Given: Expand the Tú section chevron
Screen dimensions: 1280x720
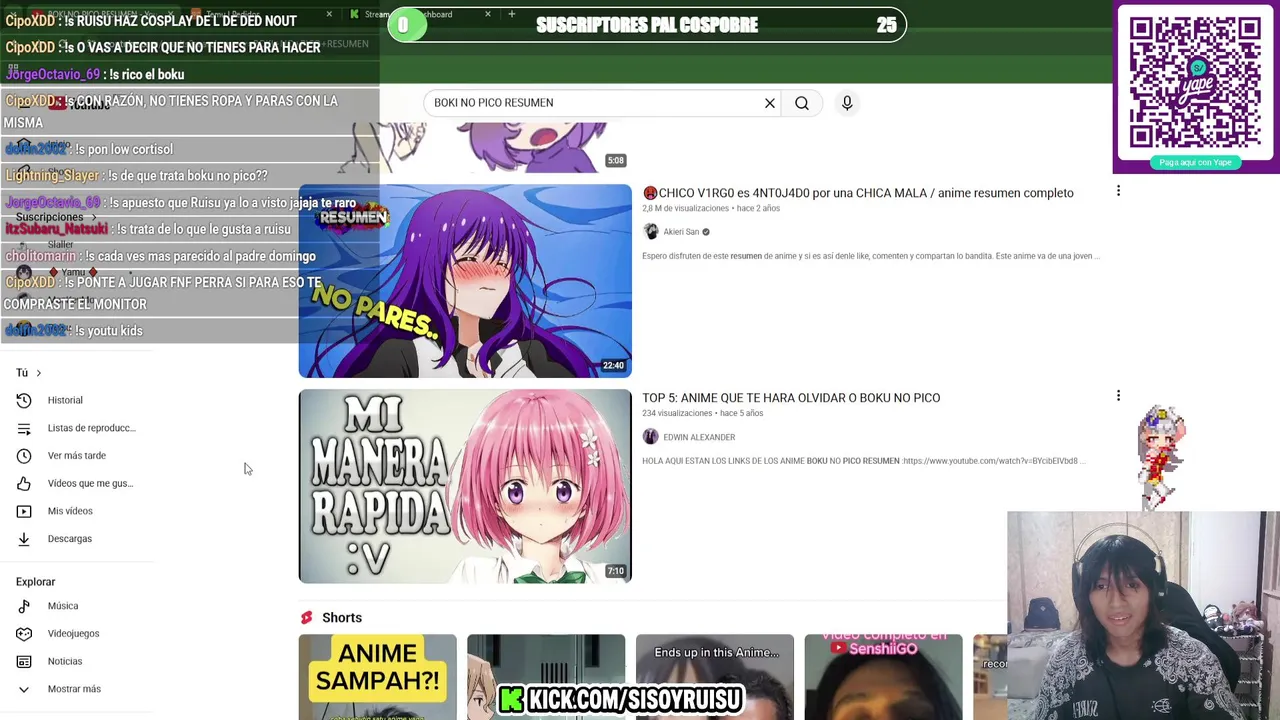Looking at the screenshot, I should tap(38, 373).
